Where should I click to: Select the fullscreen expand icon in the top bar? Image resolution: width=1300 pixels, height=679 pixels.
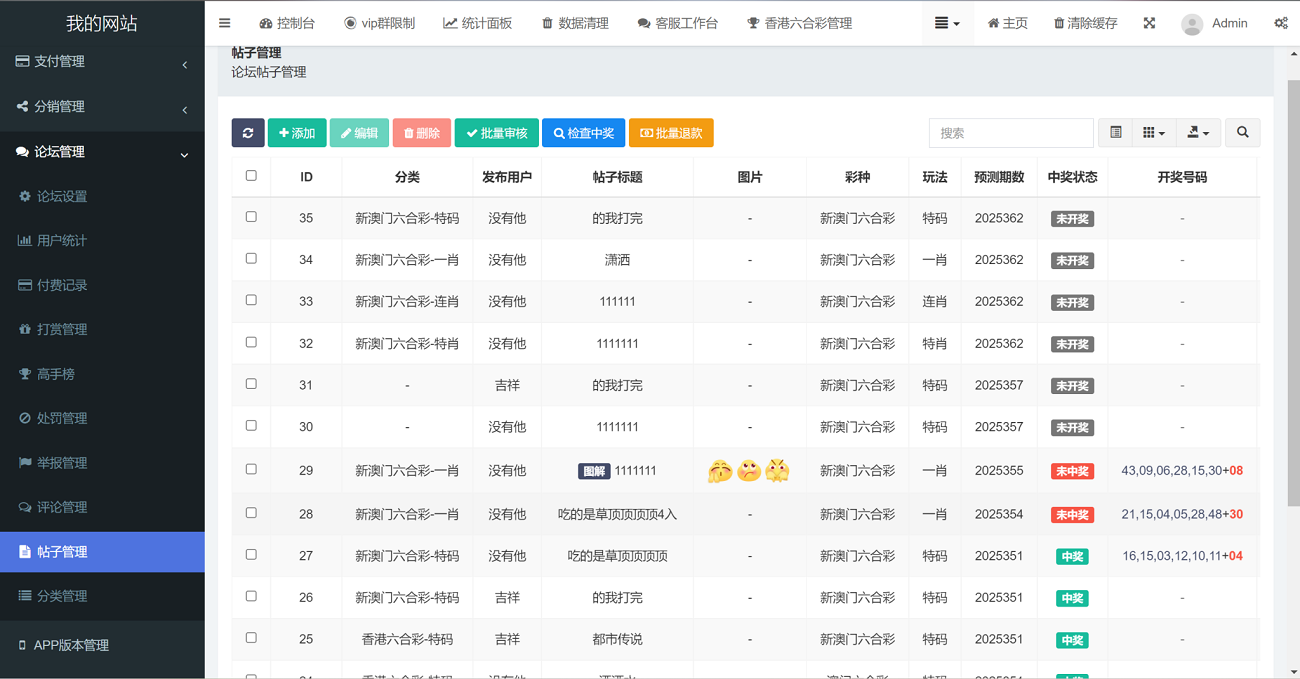1148,22
